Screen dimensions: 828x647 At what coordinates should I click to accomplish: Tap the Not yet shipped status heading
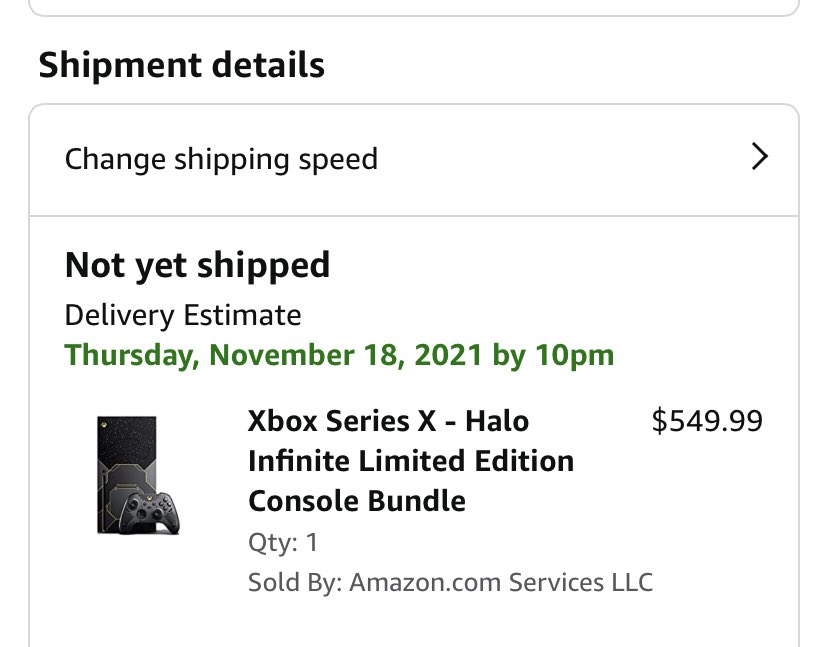click(x=197, y=265)
